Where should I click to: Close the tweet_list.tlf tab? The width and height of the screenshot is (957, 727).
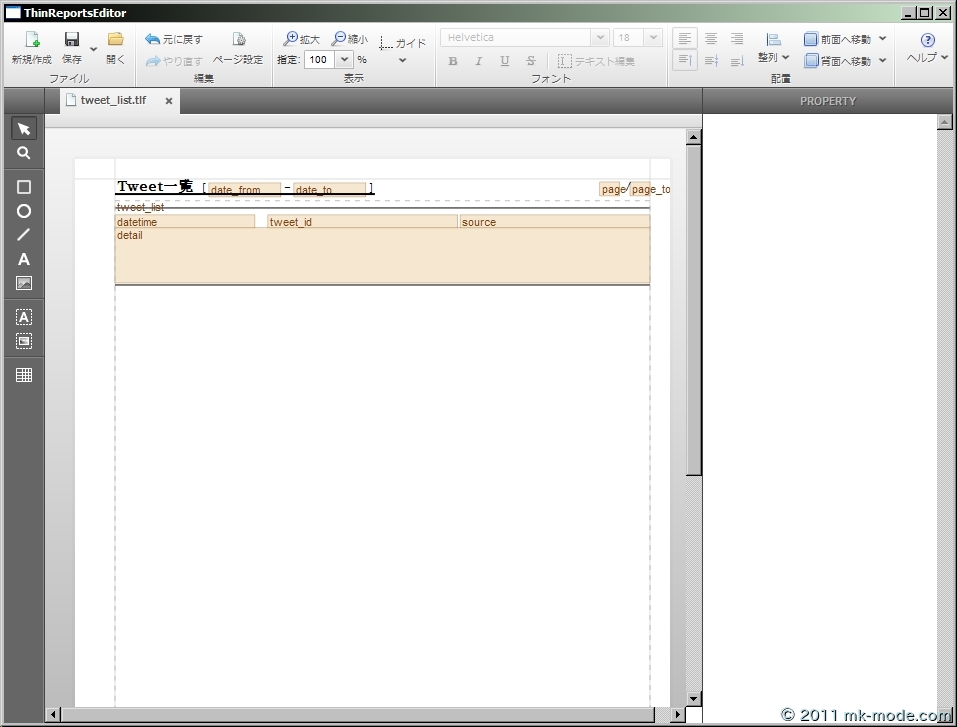(169, 101)
